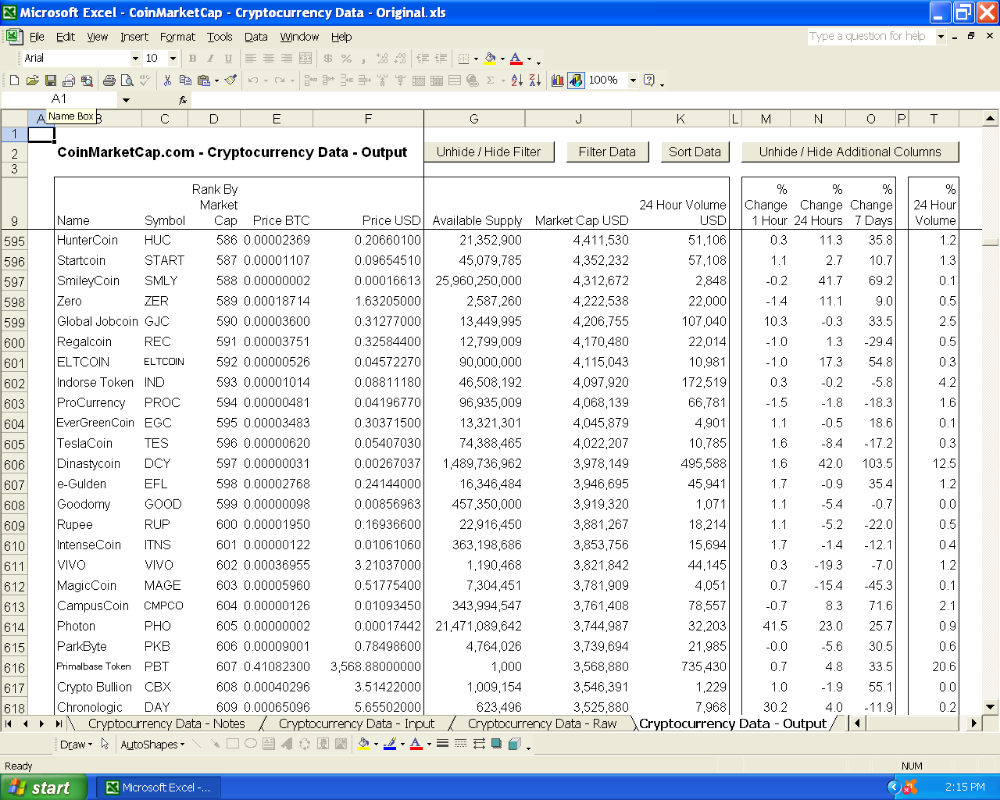Image resolution: width=1000 pixels, height=800 pixels.
Task: Expand the Zoom percentage dropdown
Action: [633, 80]
